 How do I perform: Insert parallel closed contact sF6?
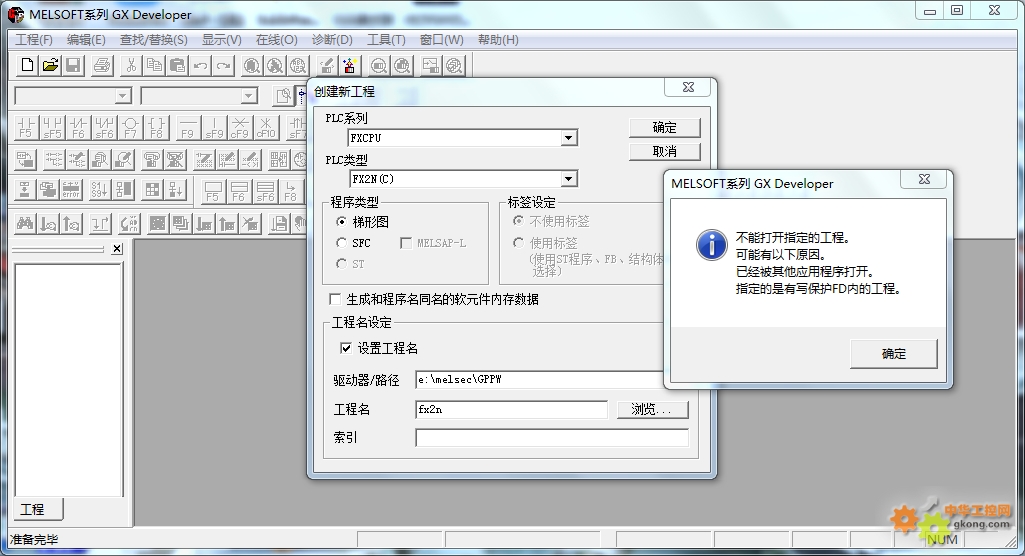pyautogui.click(x=105, y=127)
